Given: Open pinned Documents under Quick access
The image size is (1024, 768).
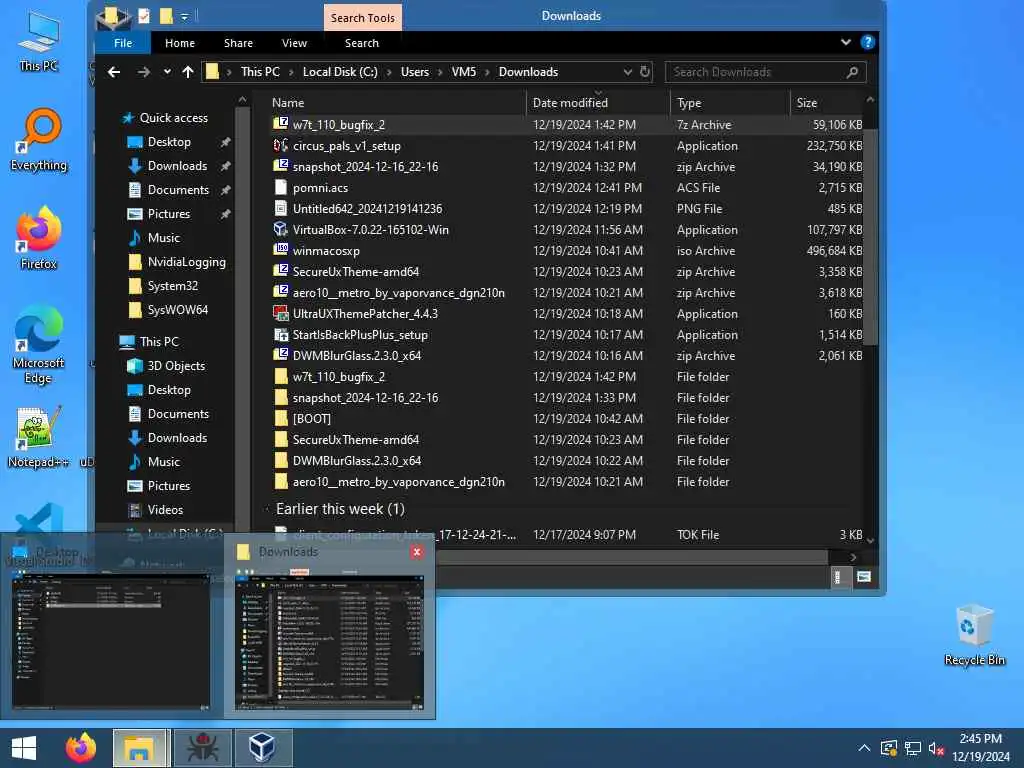Looking at the screenshot, I should pyautogui.click(x=178, y=190).
